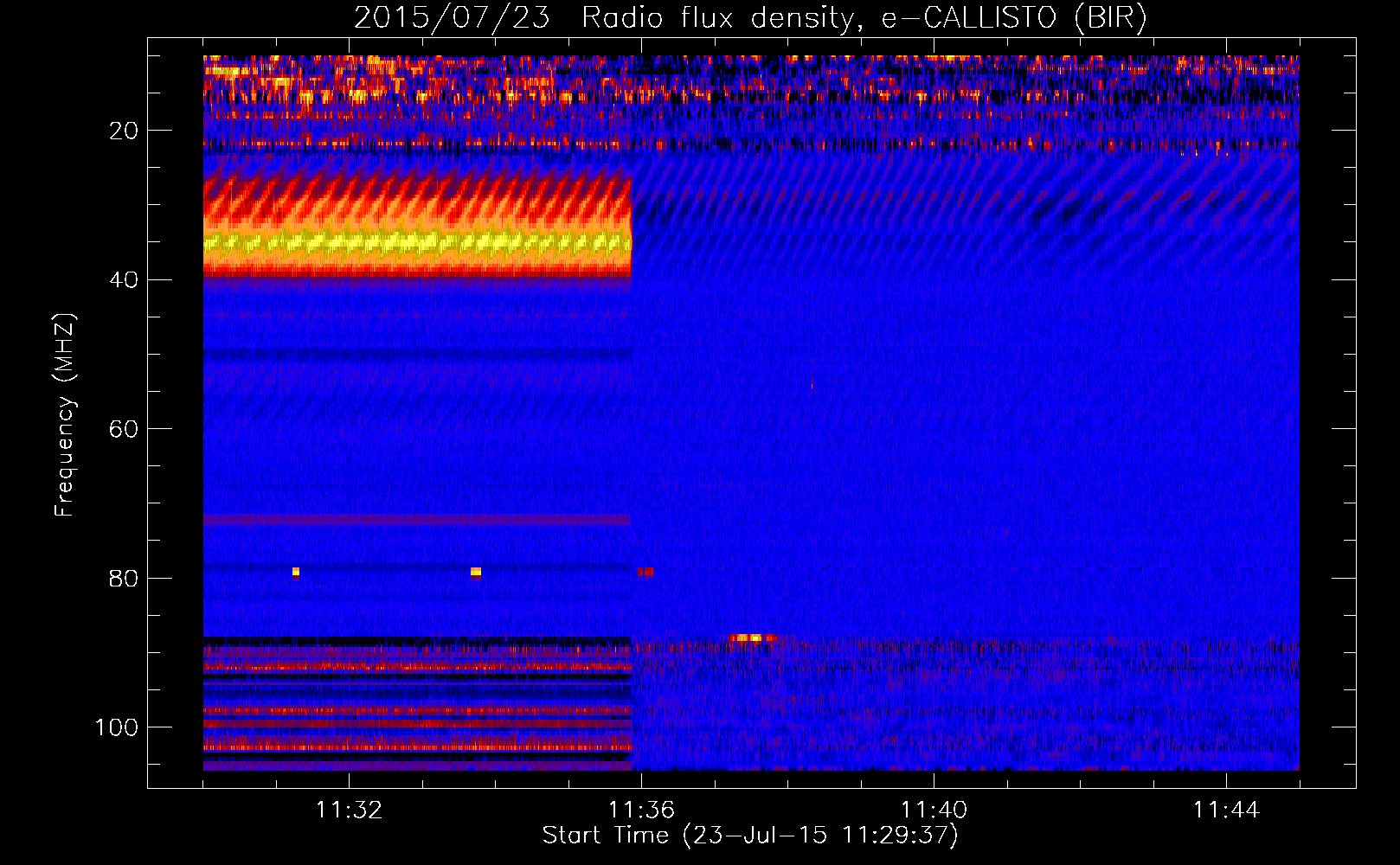The height and width of the screenshot is (865, 1400).
Task: Click the yellow-red burst near 88 MHz after 11:37
Action: pos(753,638)
